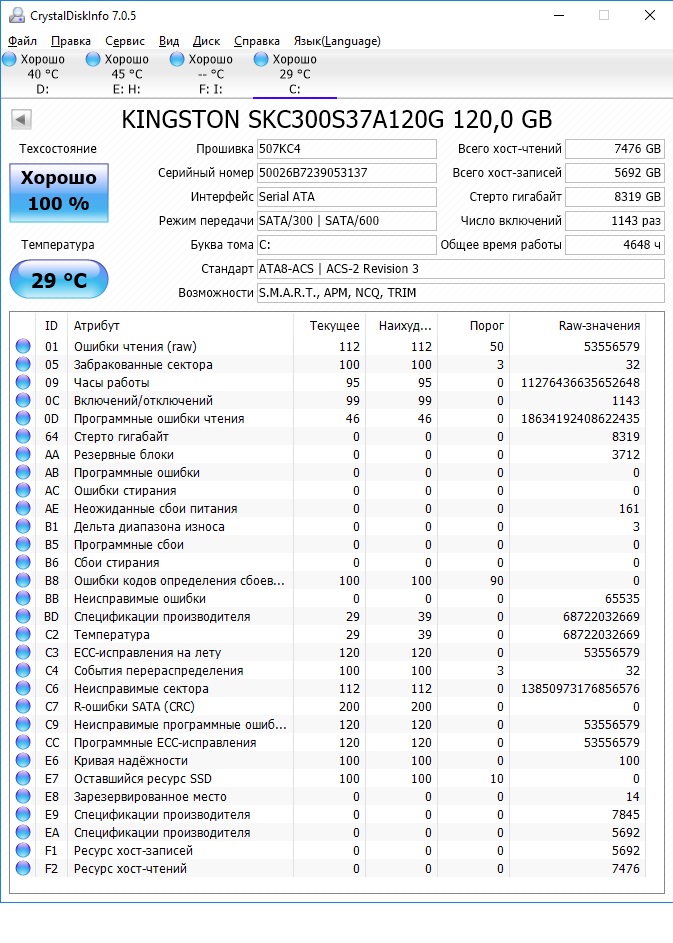The height and width of the screenshot is (943, 673).
Task: Click status orb for attribute 64 row
Action: pos(23,436)
